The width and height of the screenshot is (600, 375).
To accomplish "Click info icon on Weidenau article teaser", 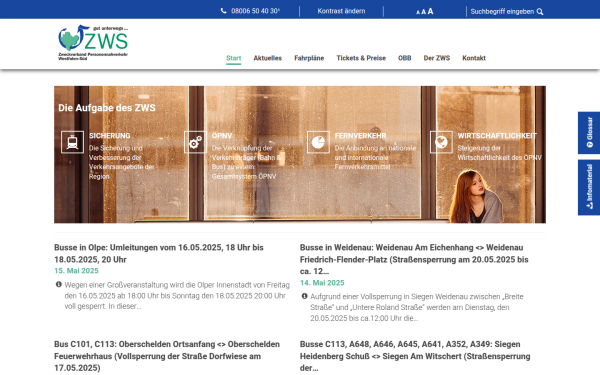I will point(305,296).
